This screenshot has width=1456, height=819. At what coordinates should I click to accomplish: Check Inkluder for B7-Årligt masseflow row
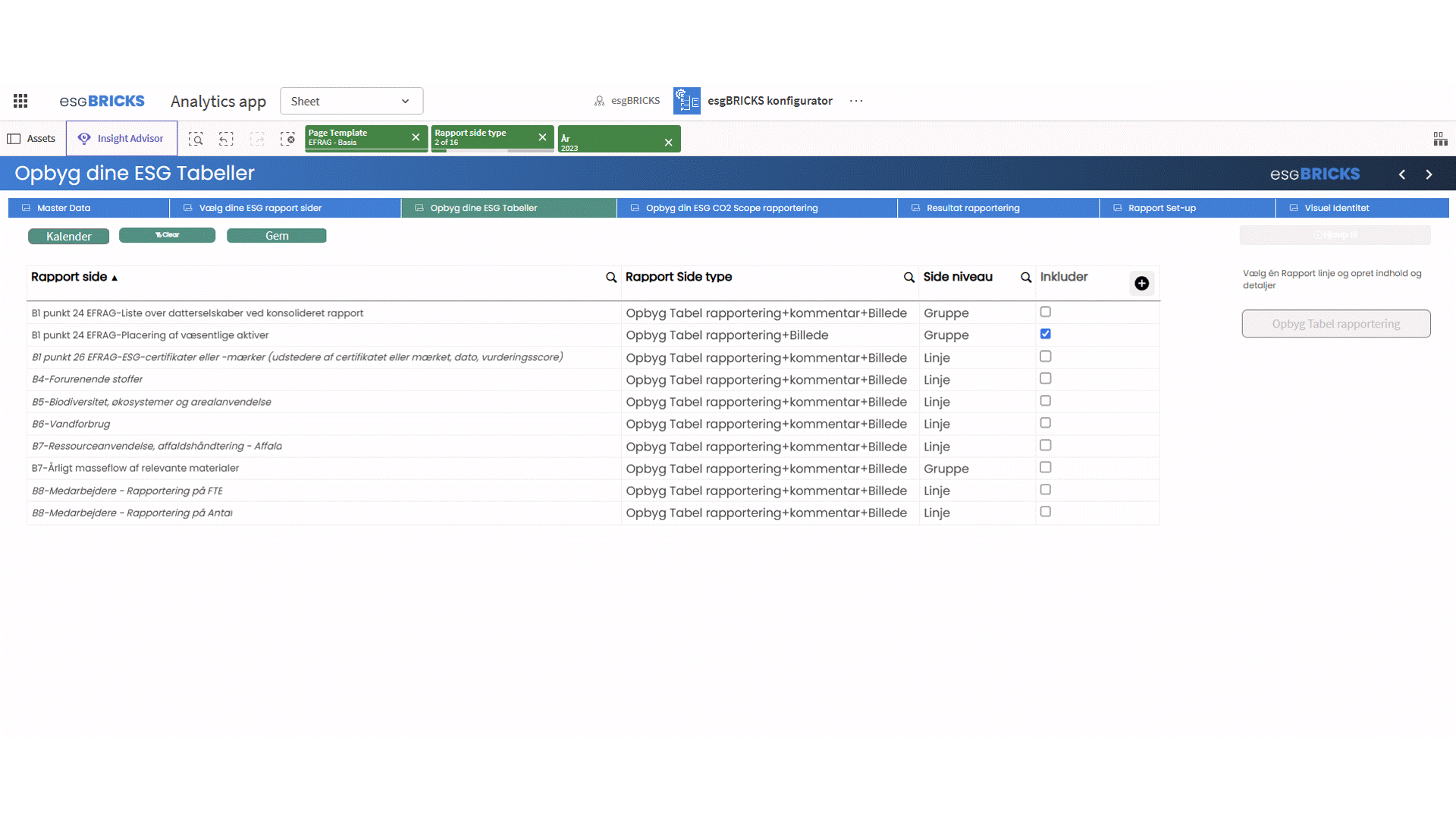[1046, 467]
